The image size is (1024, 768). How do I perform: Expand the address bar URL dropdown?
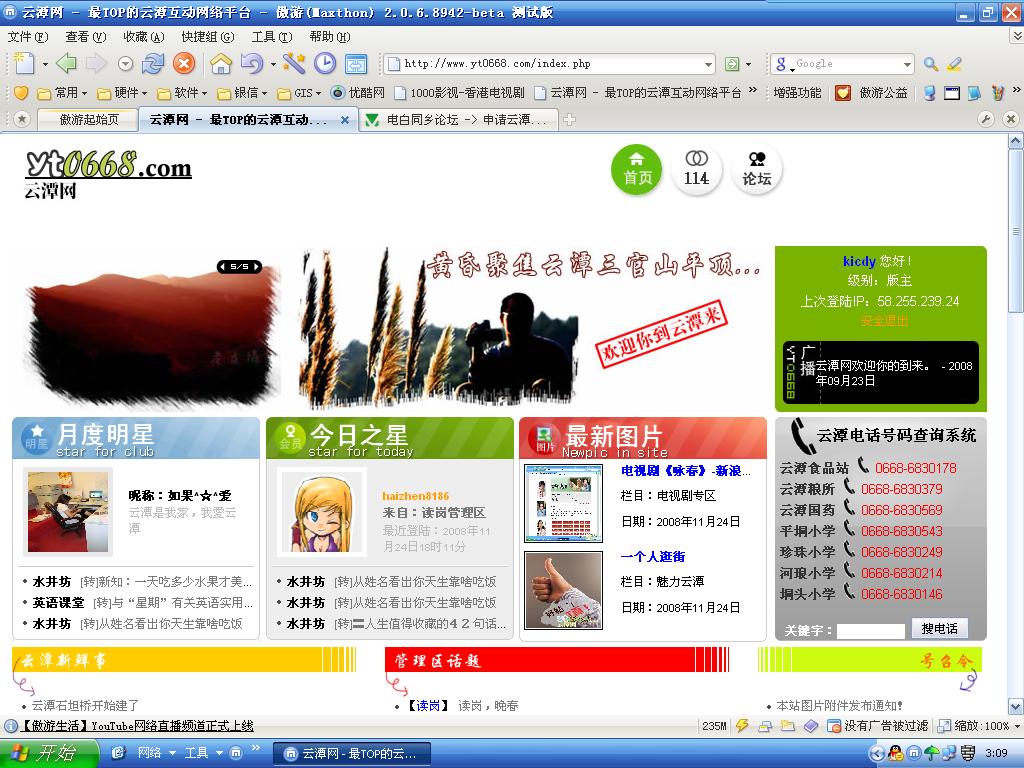coord(708,64)
